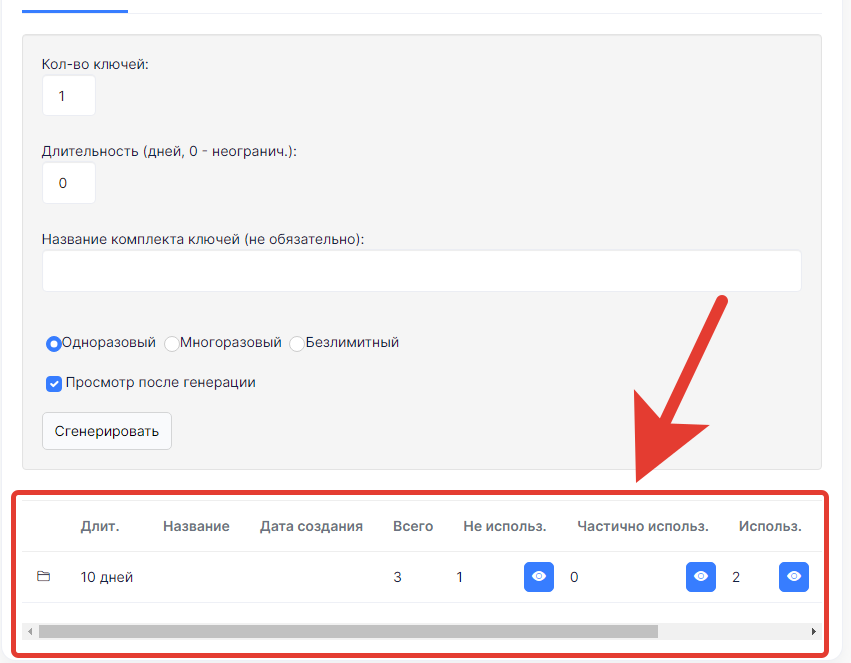The image size is (851, 663).
Task: Click the horizontal scrollbar thumb
Action: (348, 631)
